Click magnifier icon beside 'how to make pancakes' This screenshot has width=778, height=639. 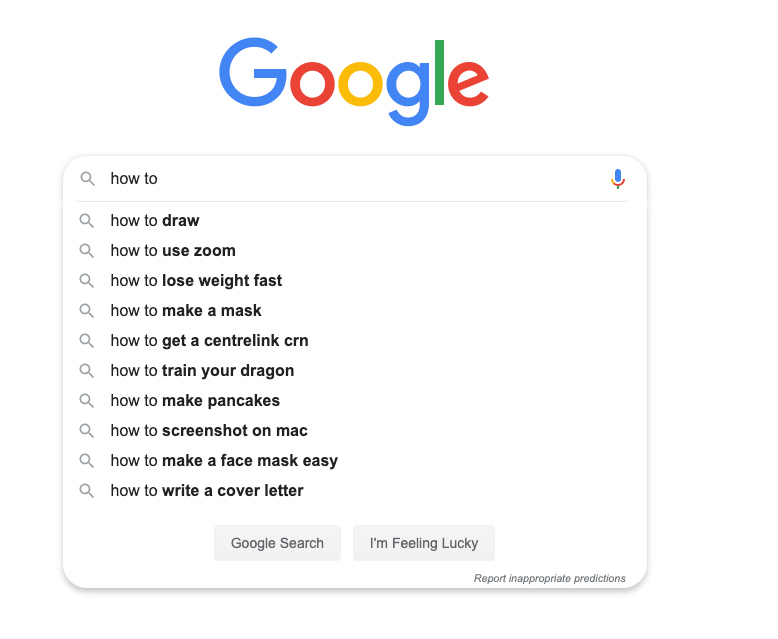click(87, 401)
